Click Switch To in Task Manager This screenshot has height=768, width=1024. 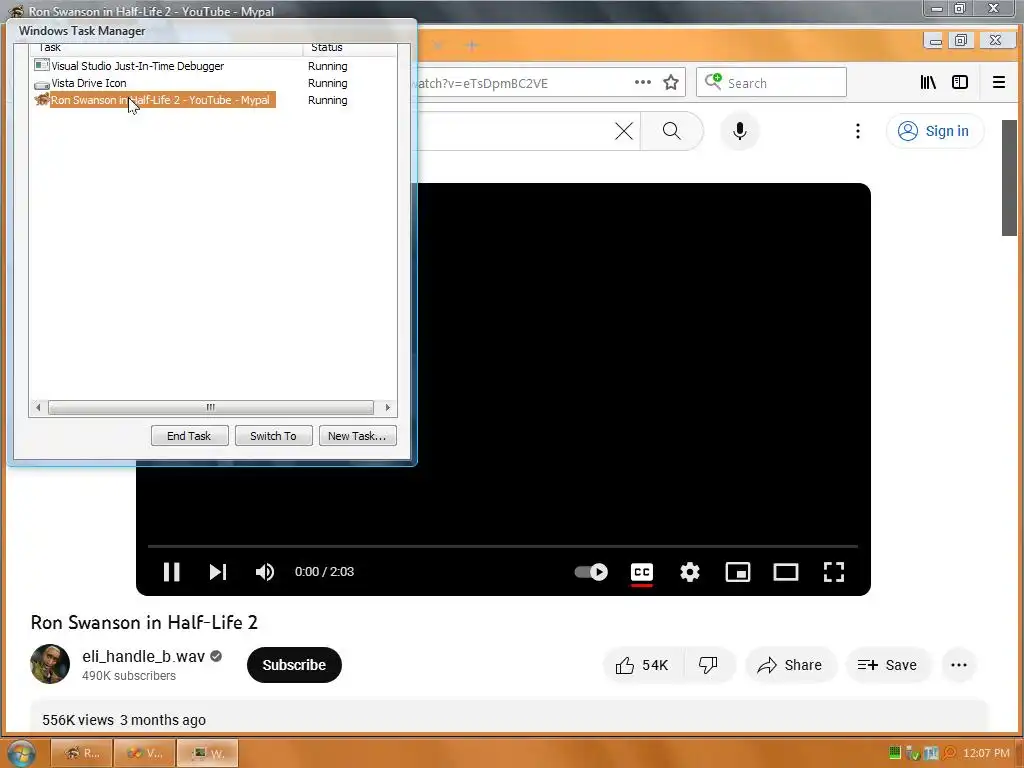273,436
